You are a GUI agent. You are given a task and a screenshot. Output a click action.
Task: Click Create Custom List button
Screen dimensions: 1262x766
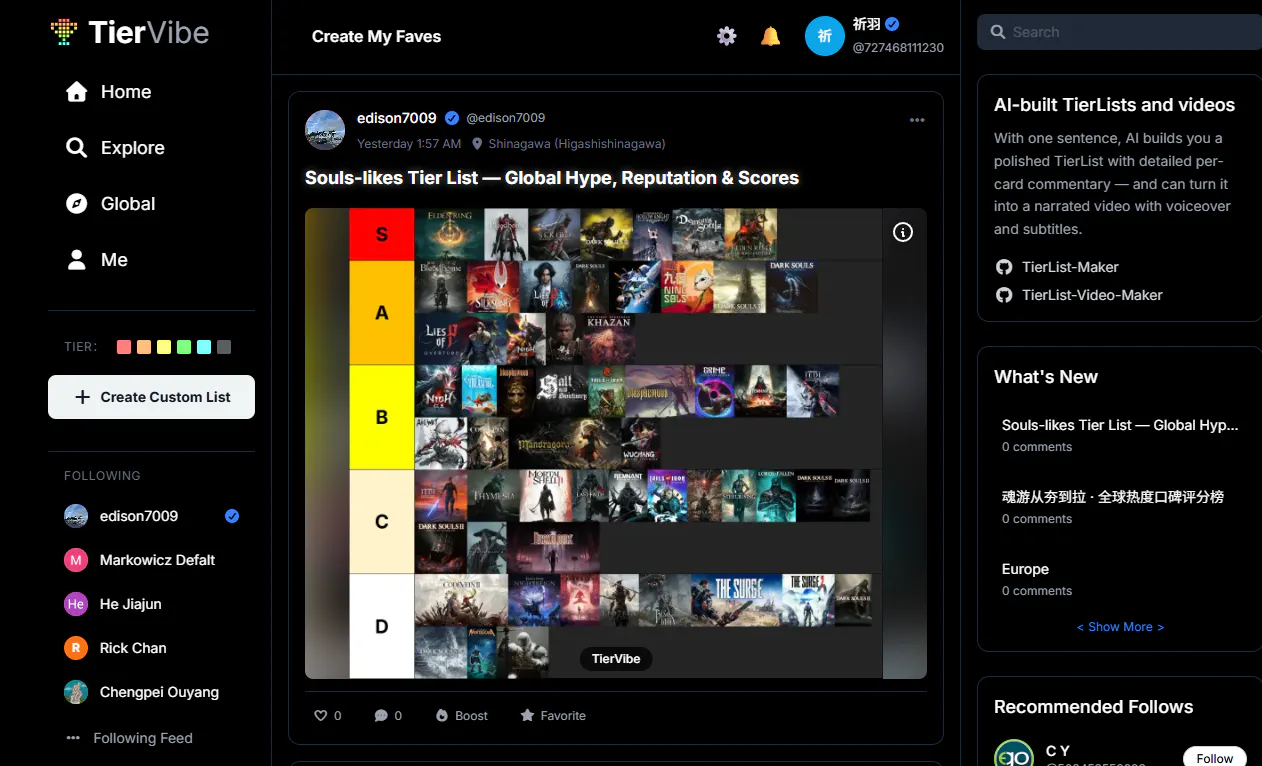151,397
